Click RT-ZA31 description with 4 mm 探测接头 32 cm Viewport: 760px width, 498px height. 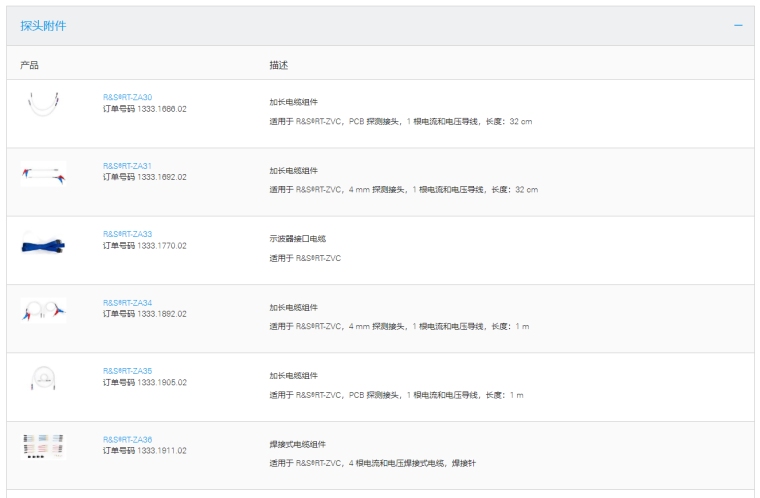click(404, 190)
